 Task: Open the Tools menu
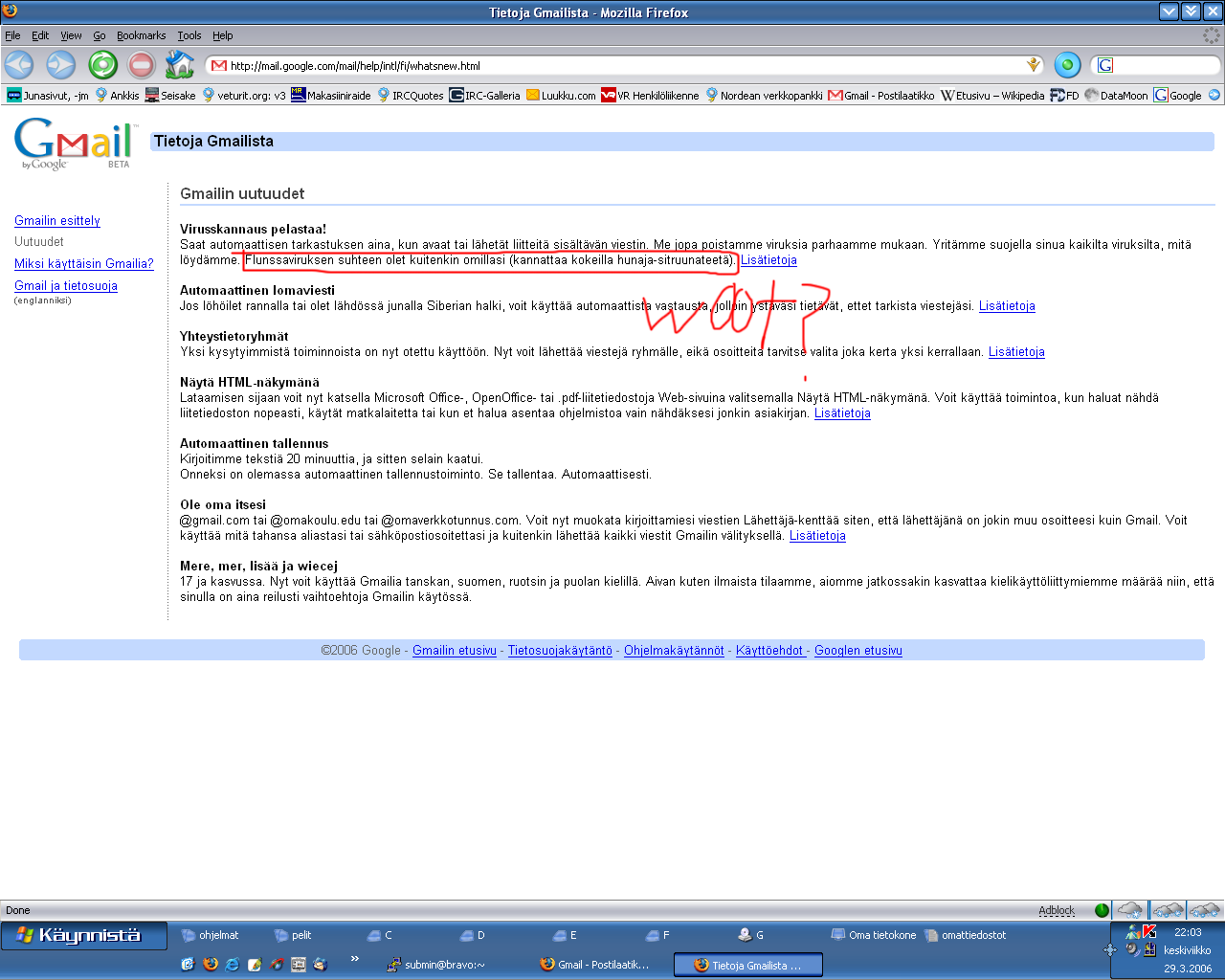[x=189, y=35]
